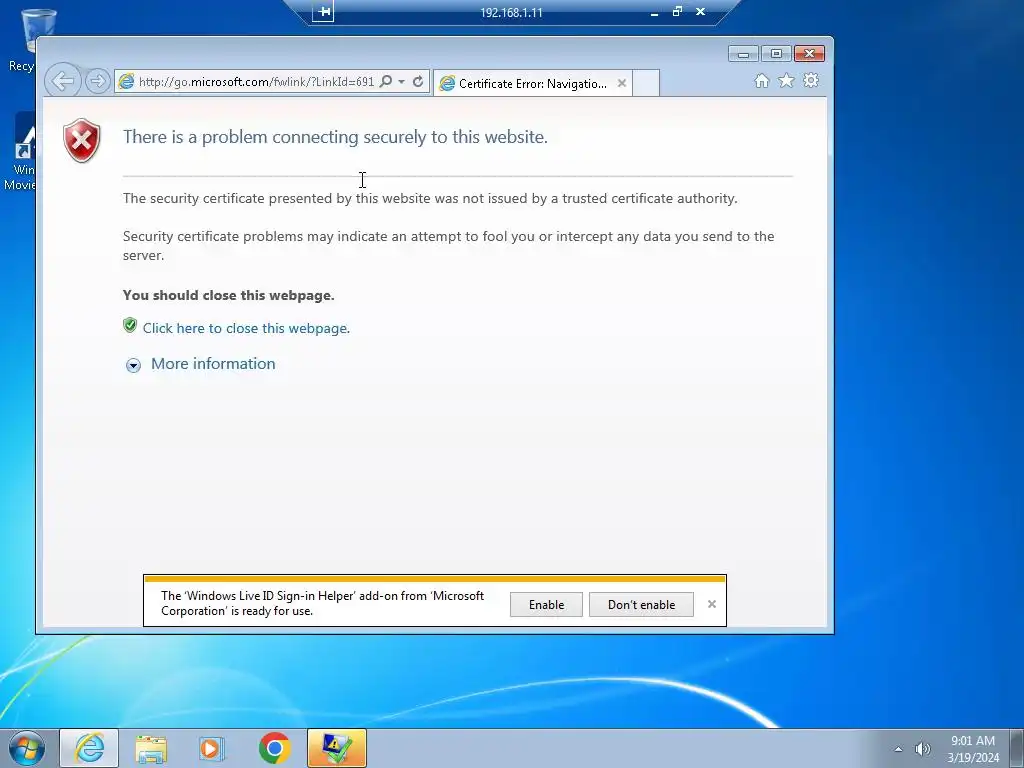Go forward with the Forward arrow
The width and height of the screenshot is (1024, 768).
click(x=97, y=81)
